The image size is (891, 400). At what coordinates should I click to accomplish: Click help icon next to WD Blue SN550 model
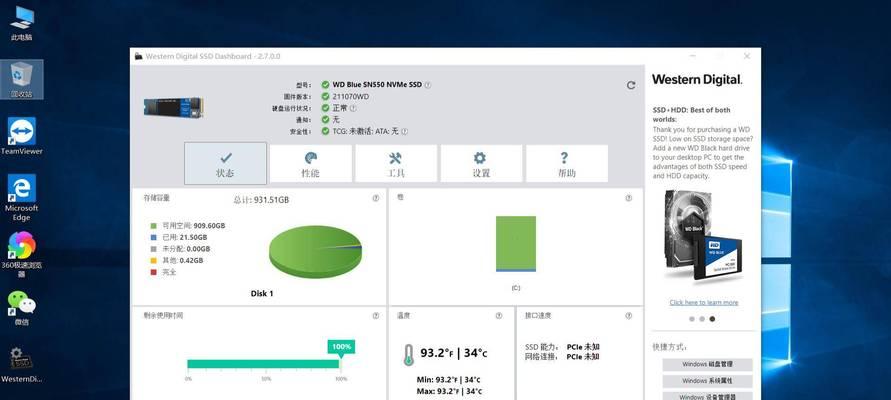point(428,85)
